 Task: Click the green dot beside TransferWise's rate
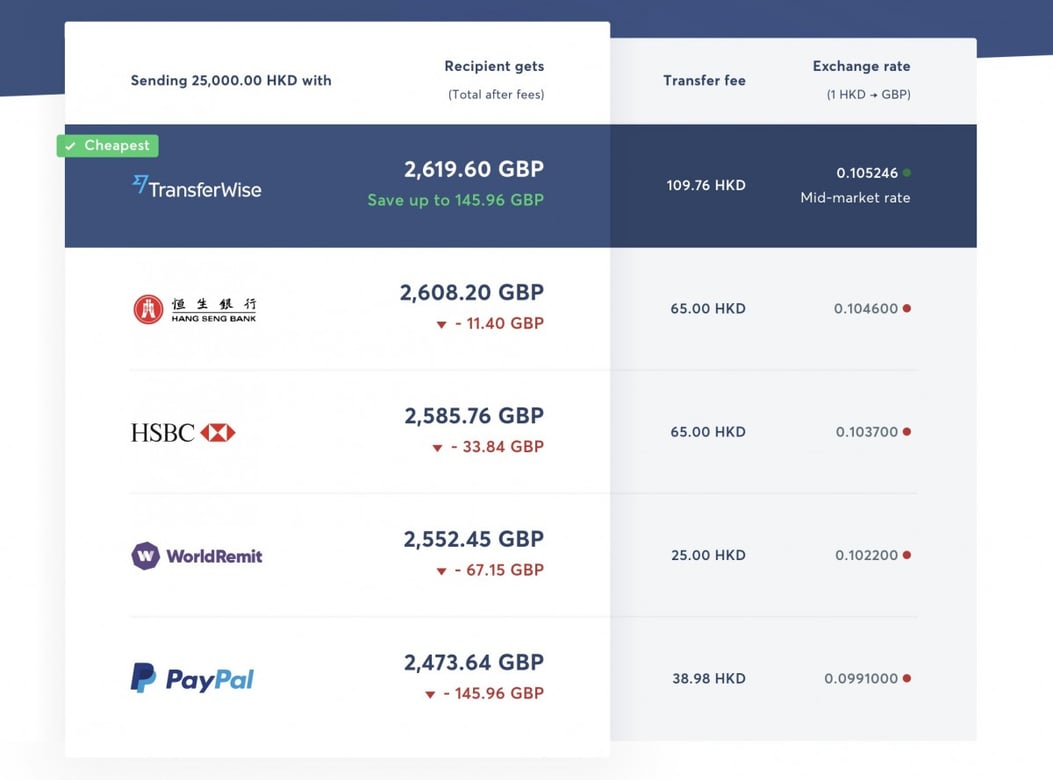pyautogui.click(x=906, y=172)
